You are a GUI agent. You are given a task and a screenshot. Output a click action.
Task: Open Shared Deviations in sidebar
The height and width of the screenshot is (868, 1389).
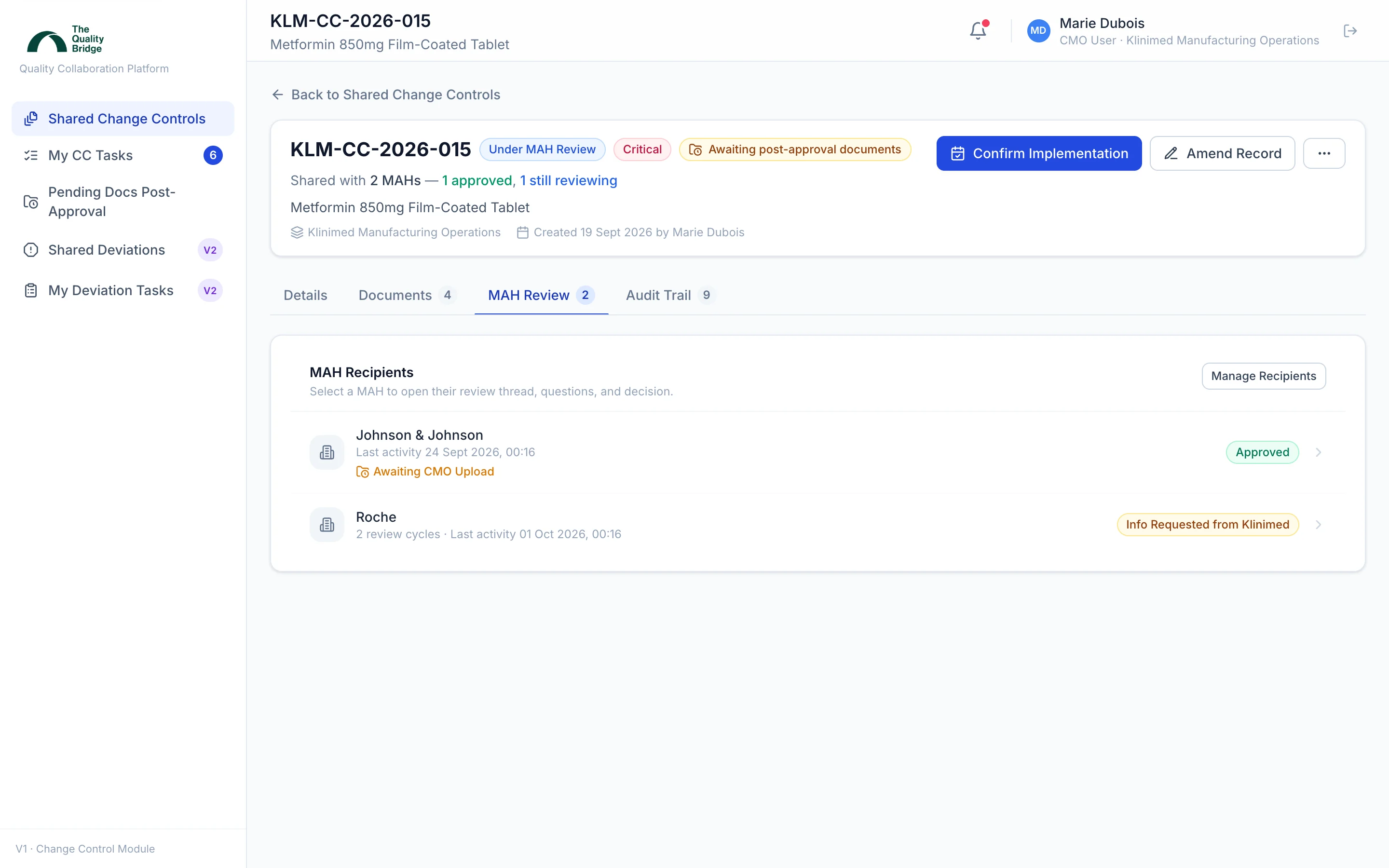[123, 250]
